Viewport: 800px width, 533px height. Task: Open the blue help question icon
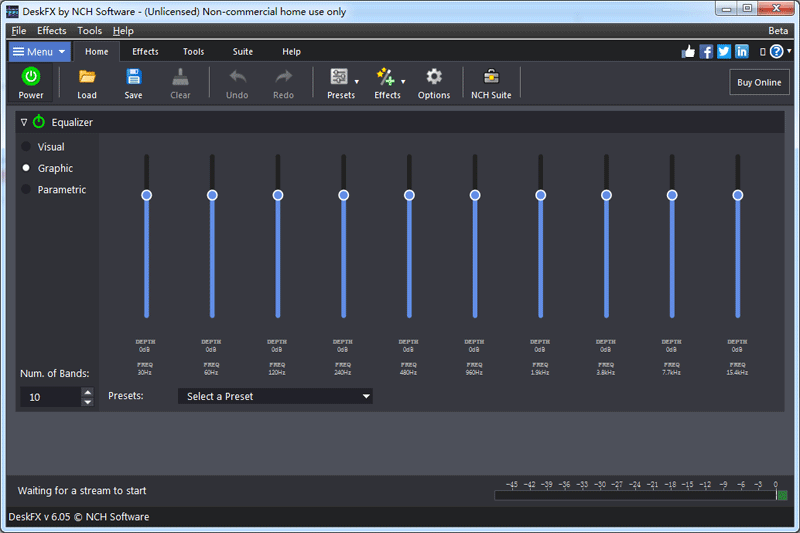point(777,52)
